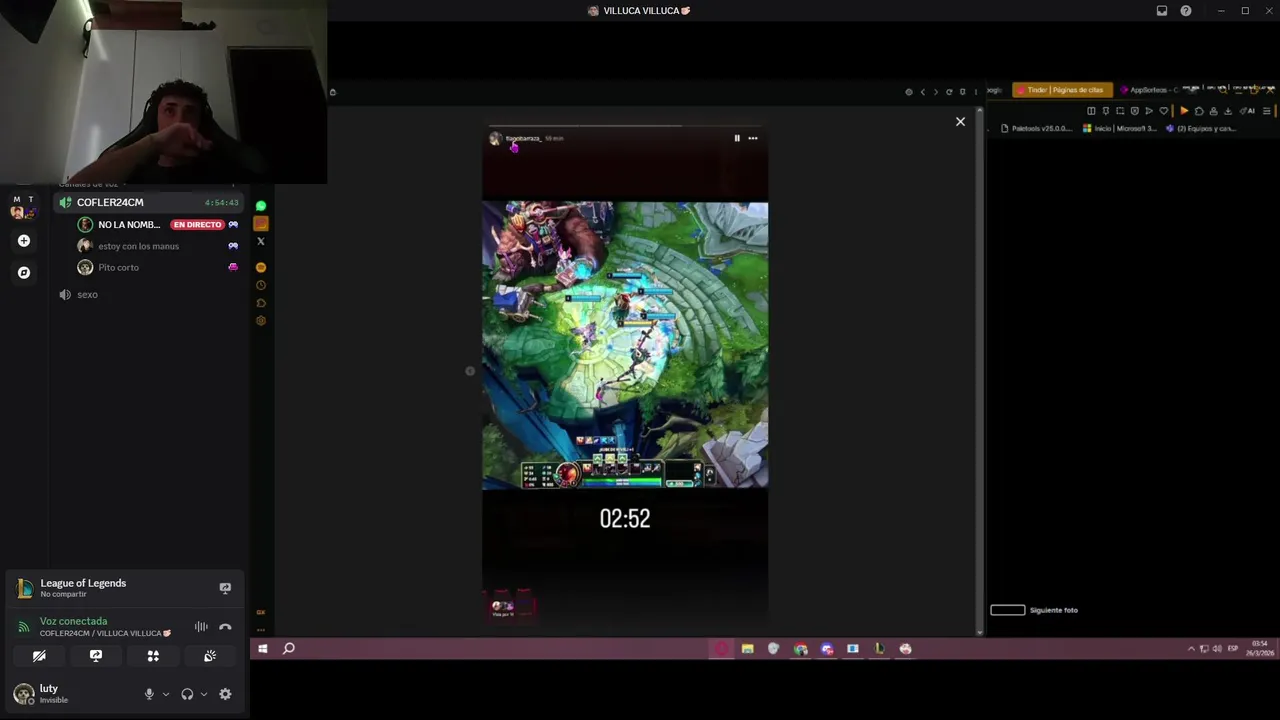Click the browser snapshot icon
This screenshot has width=1280, height=720.
[x=1120, y=111]
